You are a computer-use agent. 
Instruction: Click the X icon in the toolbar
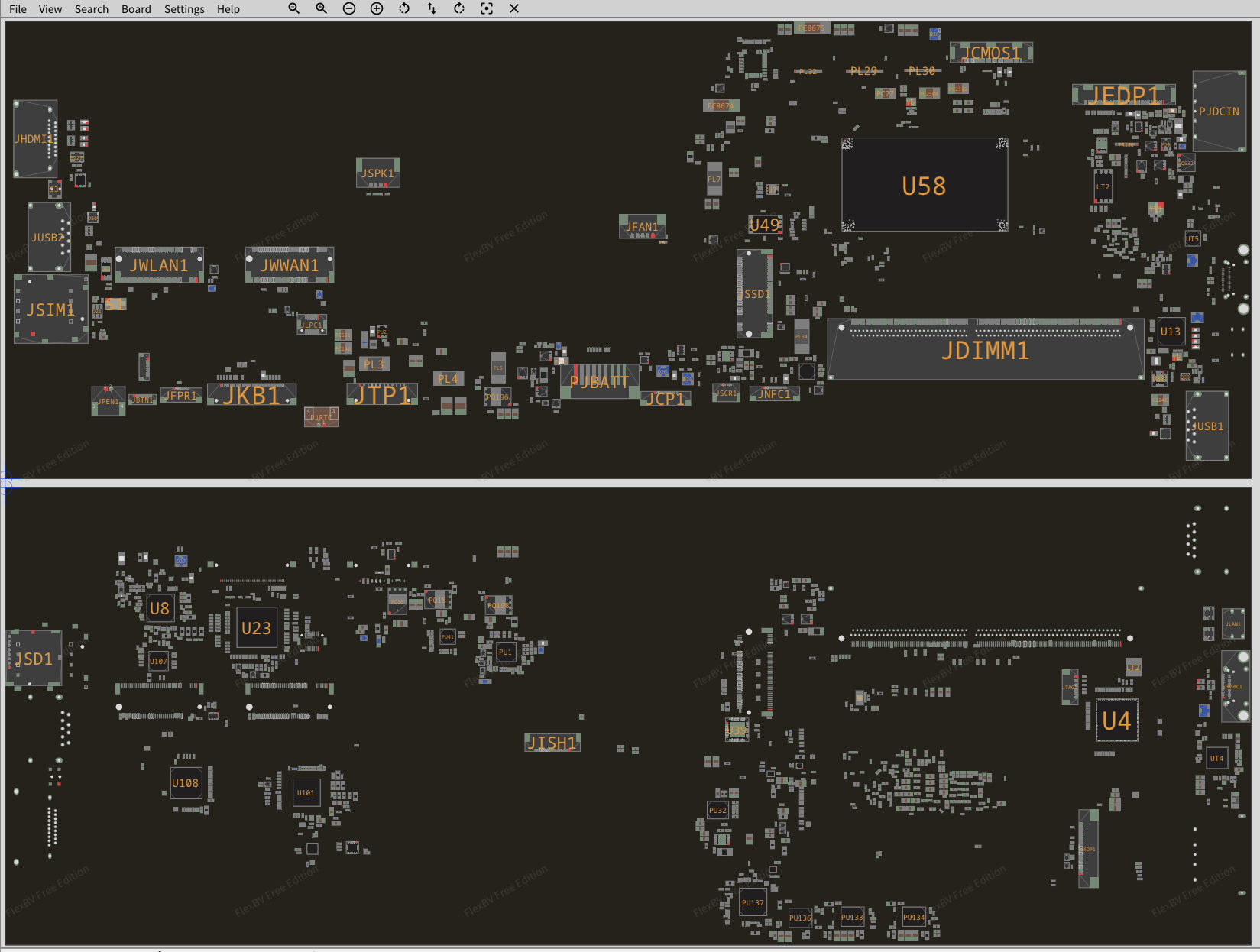coord(514,8)
